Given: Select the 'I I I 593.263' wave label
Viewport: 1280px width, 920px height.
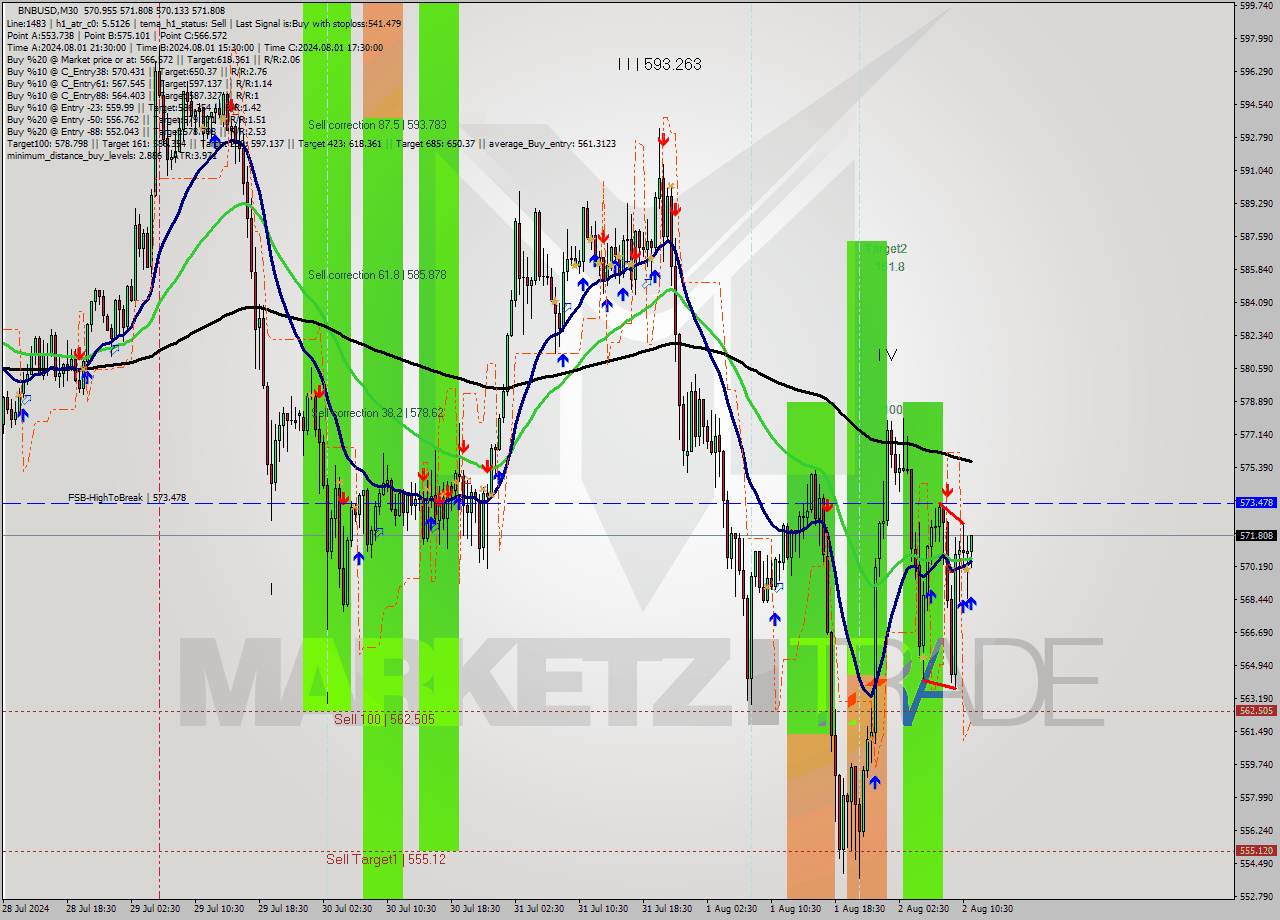Looking at the screenshot, I should (659, 64).
